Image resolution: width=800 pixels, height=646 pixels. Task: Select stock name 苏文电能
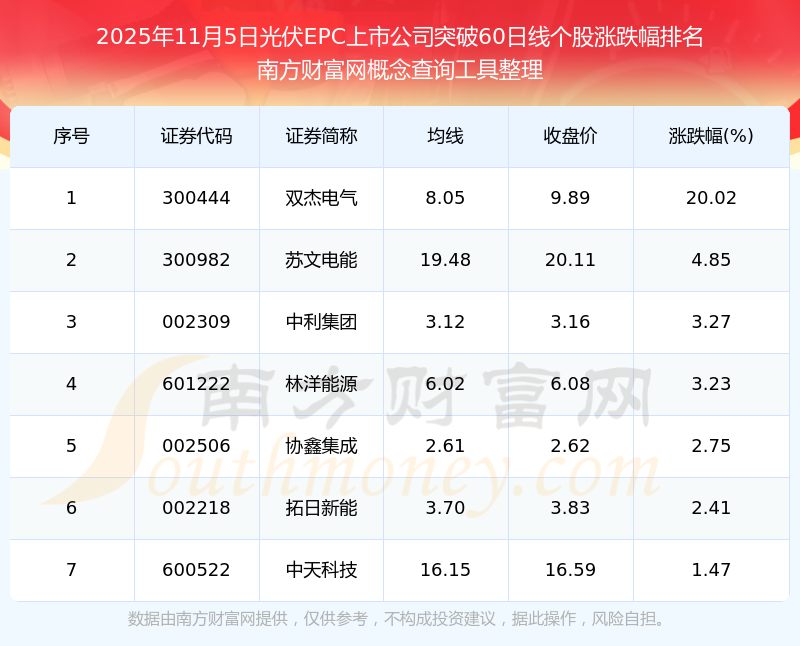[x=321, y=260]
